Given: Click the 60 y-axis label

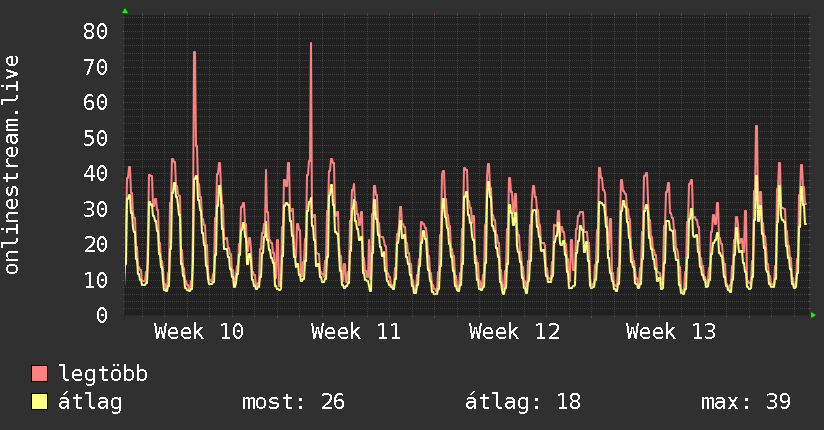Looking at the screenshot, I should click(95, 103).
